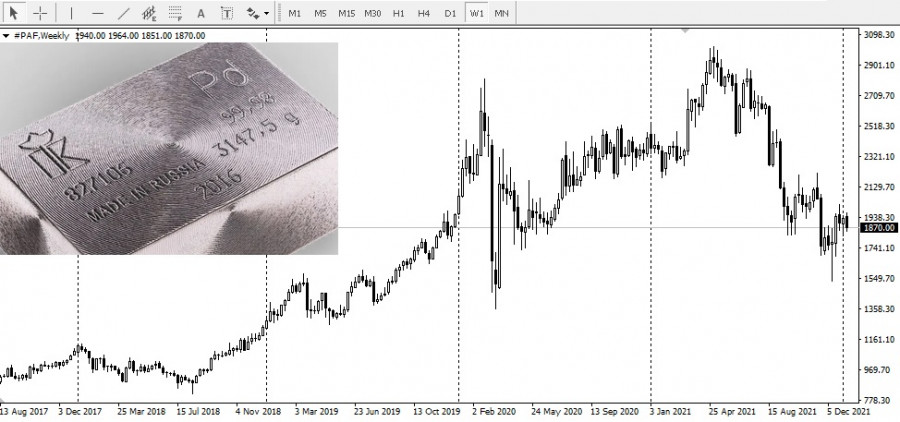Click '5 Dec 2021' on the time axis

[x=848, y=412]
